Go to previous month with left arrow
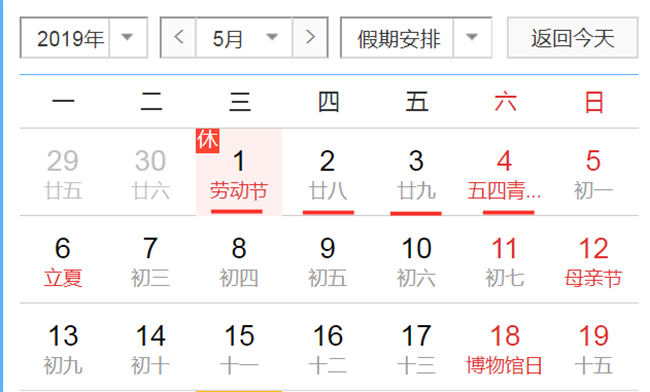The image size is (650, 392). 179,38
